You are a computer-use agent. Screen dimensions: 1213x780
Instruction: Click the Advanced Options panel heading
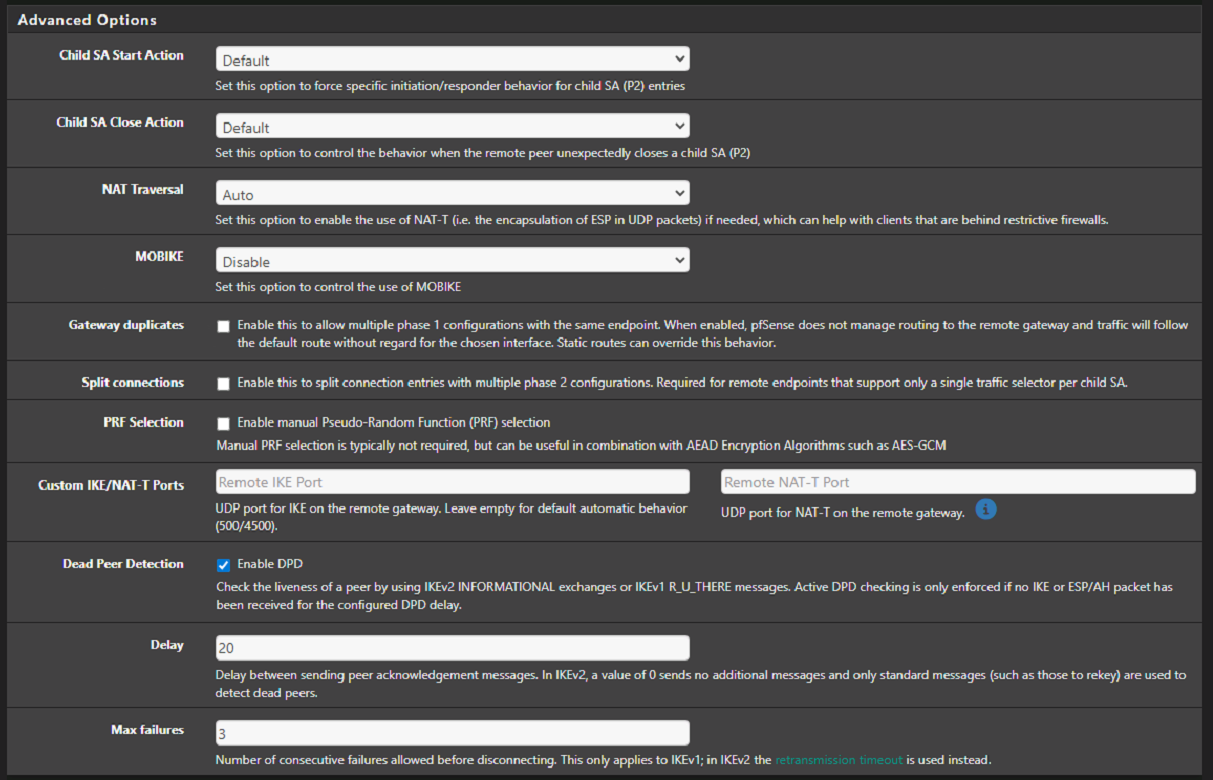[x=87, y=20]
